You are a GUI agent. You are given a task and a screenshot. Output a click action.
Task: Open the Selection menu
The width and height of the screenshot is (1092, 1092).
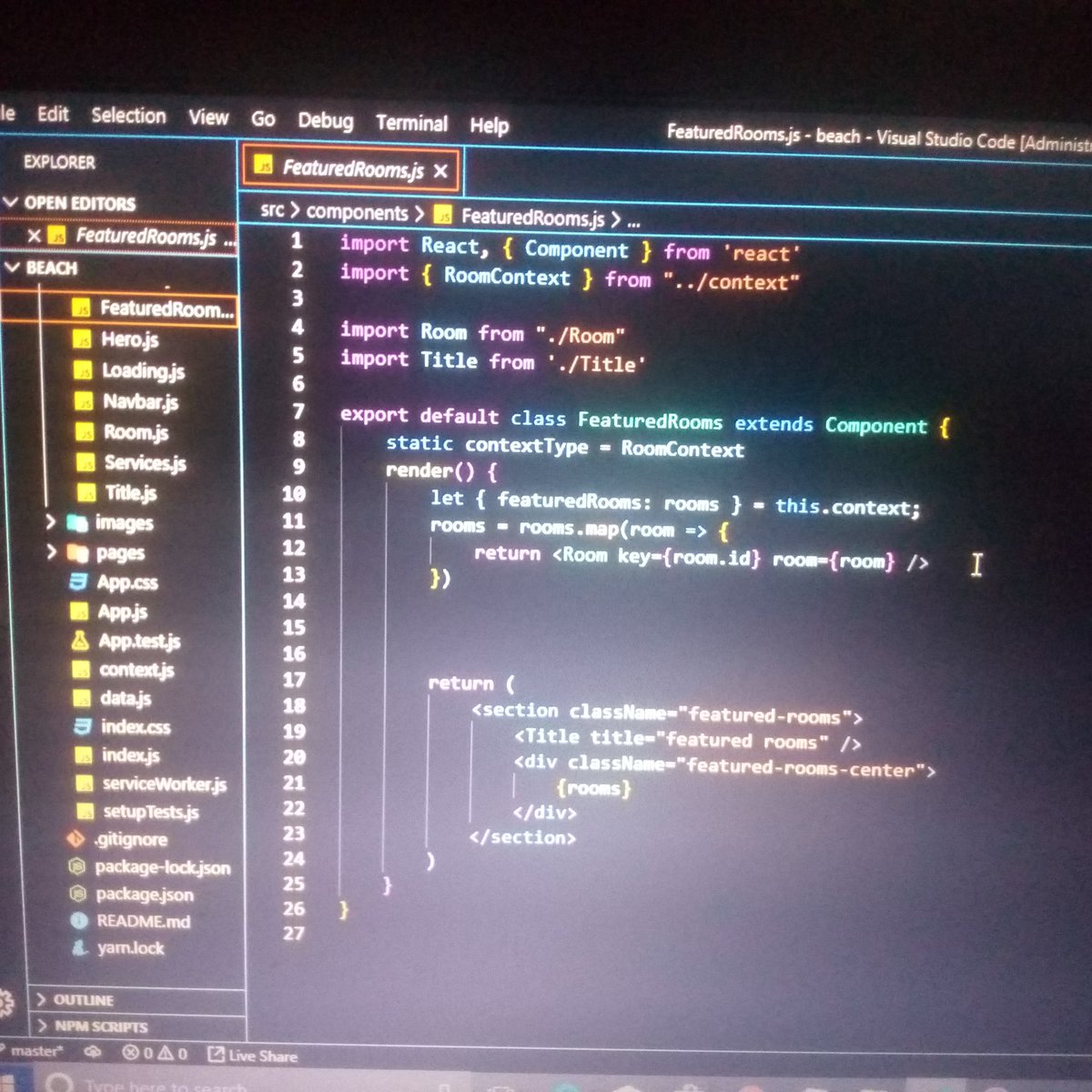tap(128, 116)
